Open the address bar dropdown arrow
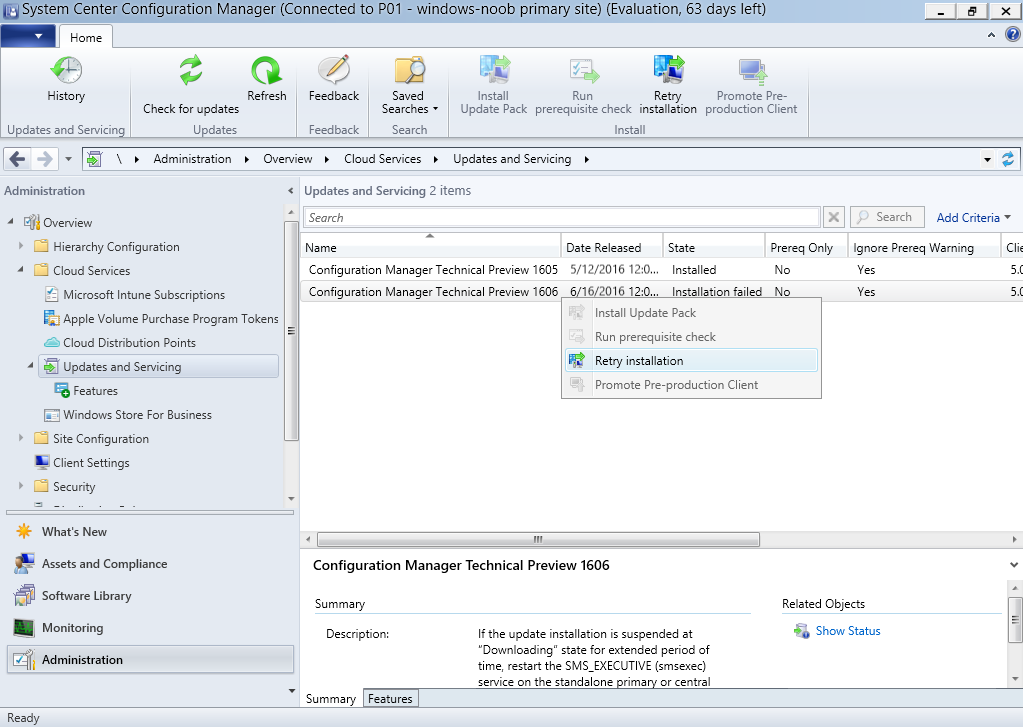The width and height of the screenshot is (1023, 727). [x=987, y=159]
